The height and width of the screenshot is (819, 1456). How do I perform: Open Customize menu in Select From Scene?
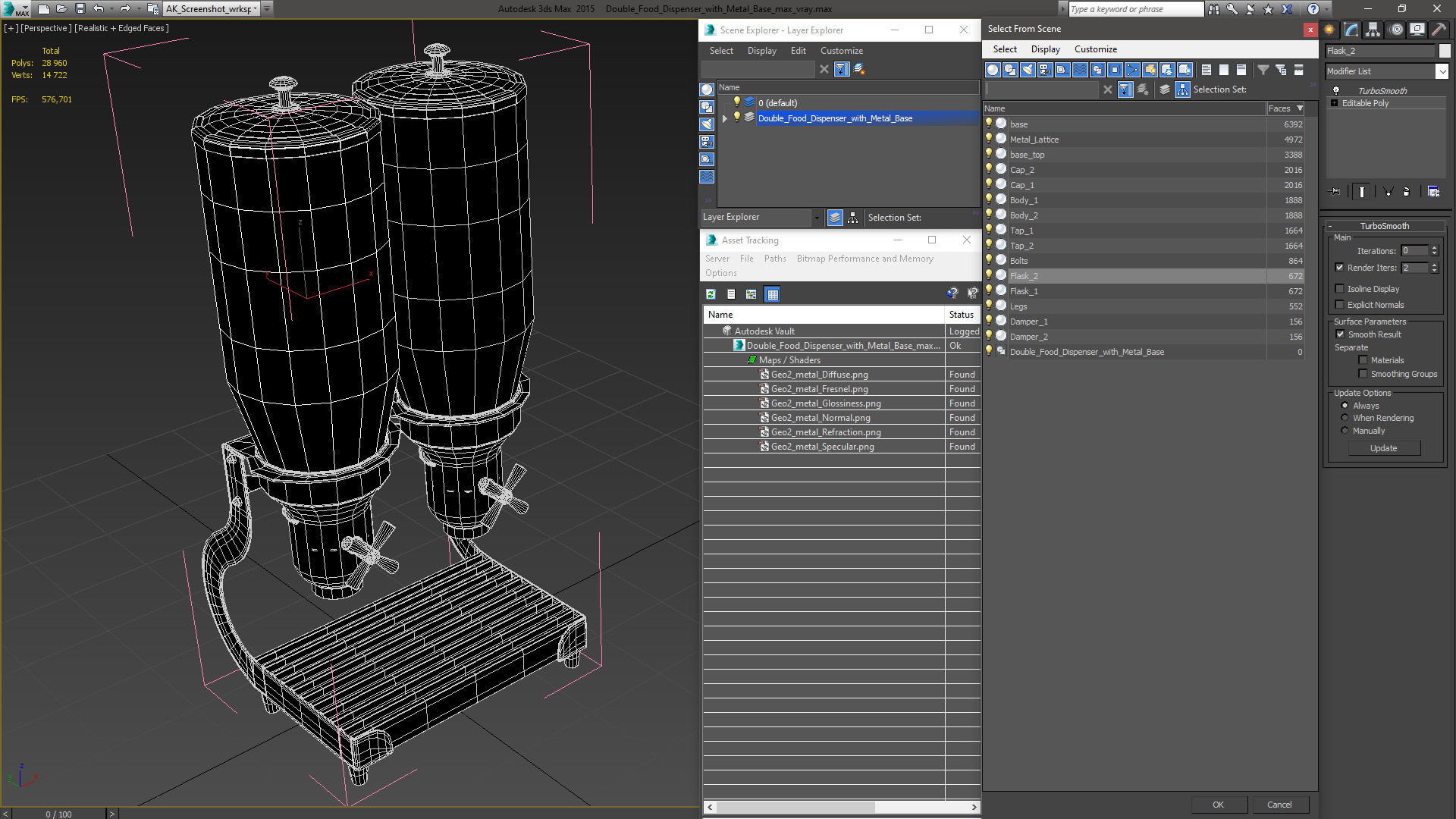click(1095, 49)
